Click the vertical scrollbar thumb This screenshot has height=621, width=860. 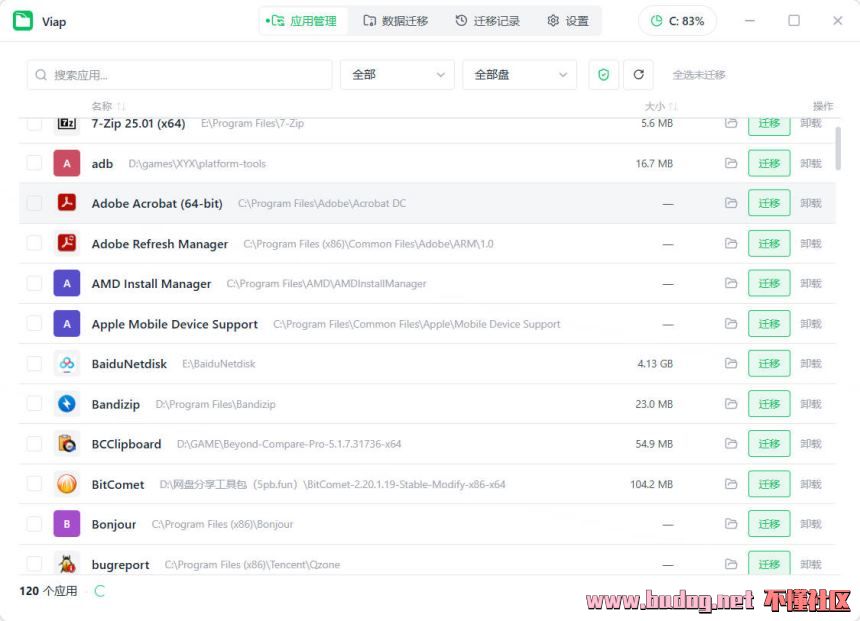(838, 148)
